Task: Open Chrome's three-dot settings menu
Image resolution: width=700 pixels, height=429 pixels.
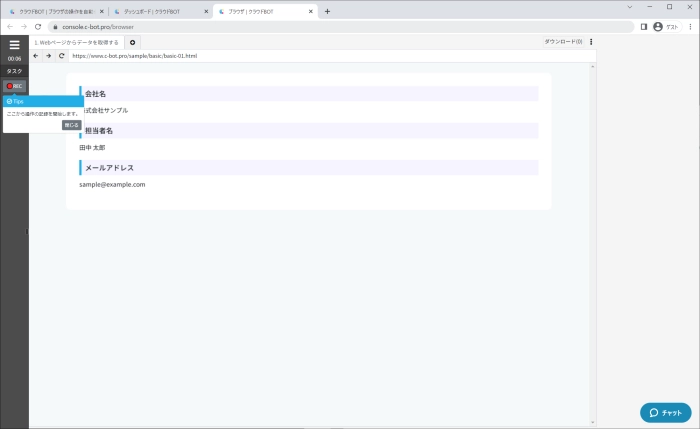Action: (x=690, y=27)
